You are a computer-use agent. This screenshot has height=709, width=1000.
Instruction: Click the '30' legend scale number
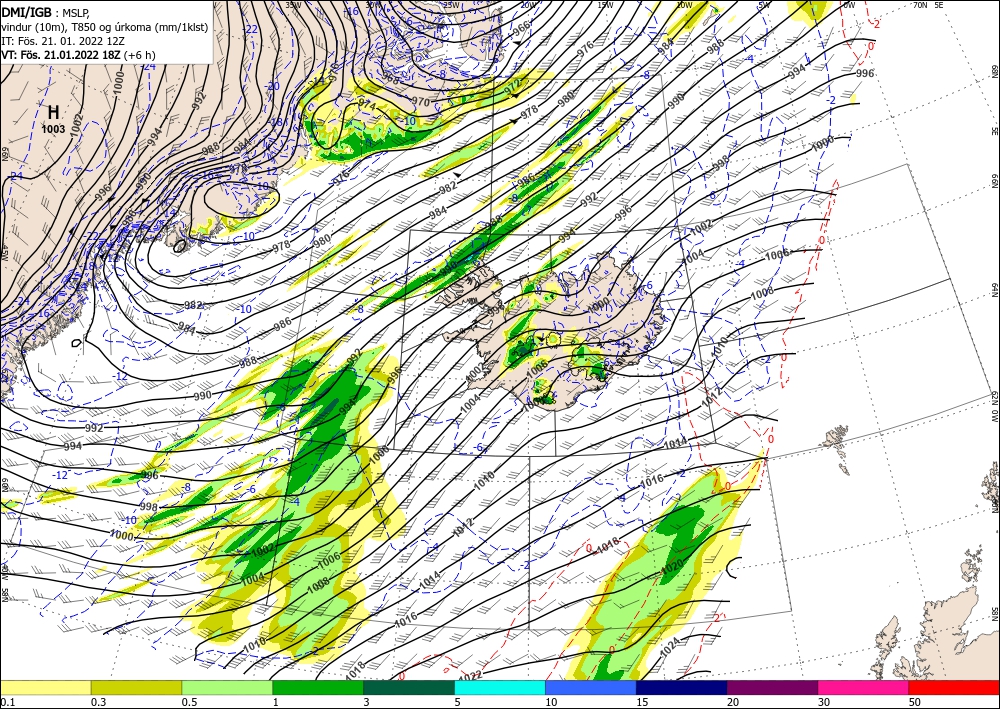click(824, 702)
